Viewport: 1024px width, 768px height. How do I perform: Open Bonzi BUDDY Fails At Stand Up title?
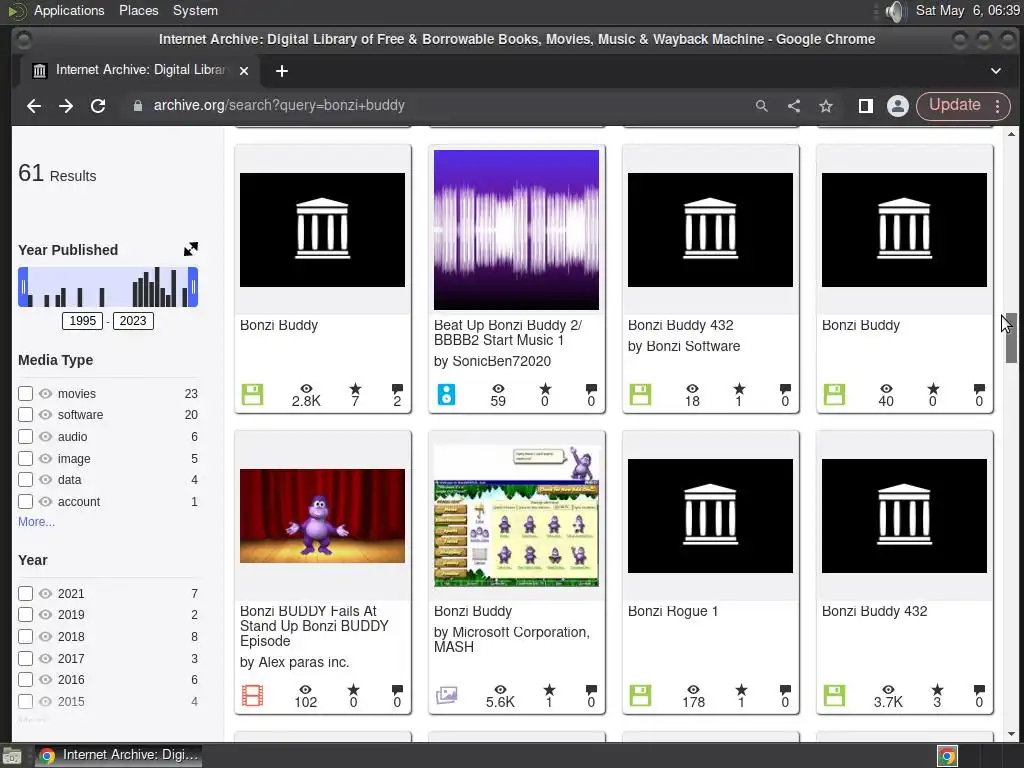(314, 626)
